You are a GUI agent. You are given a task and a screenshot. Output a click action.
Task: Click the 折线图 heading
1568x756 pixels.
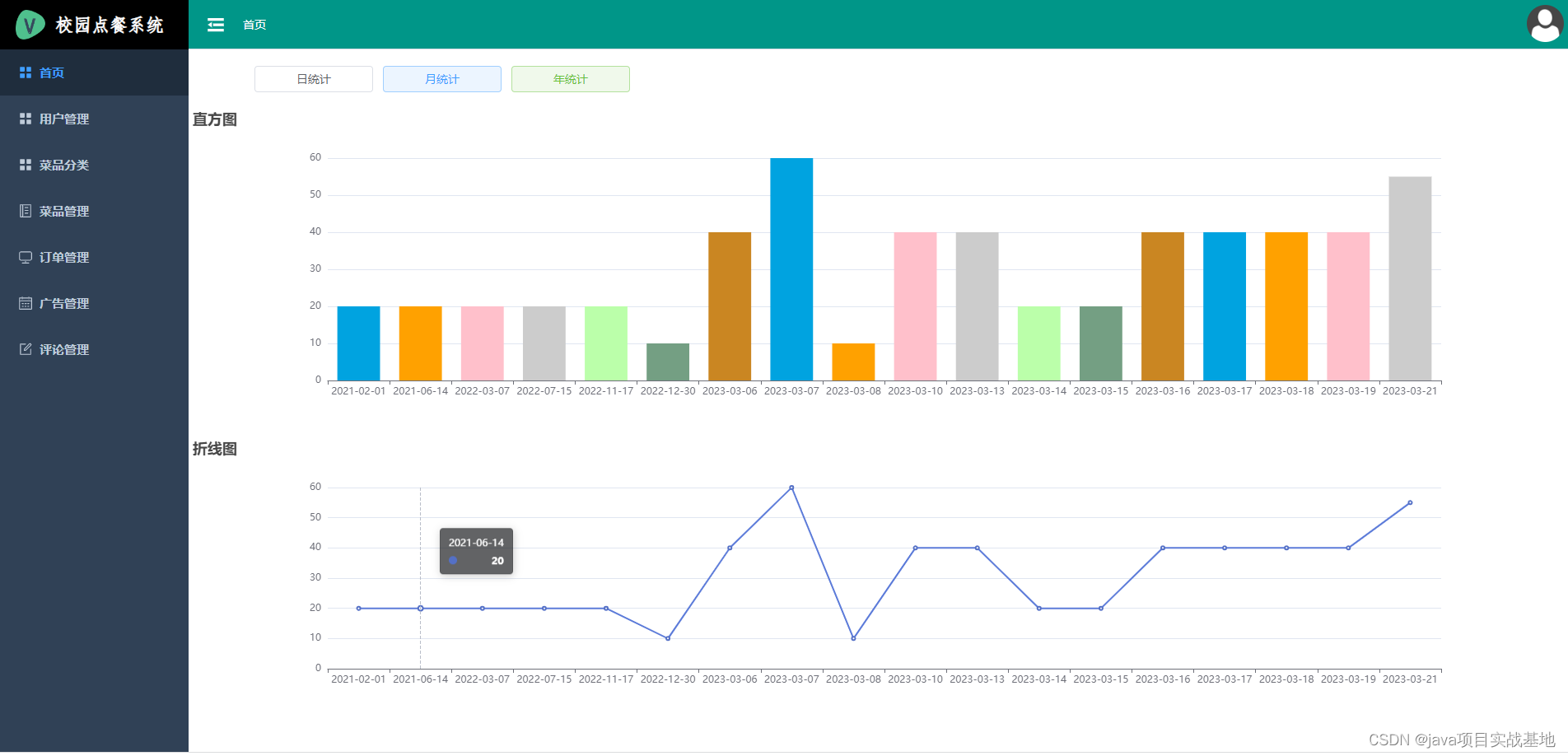point(215,449)
